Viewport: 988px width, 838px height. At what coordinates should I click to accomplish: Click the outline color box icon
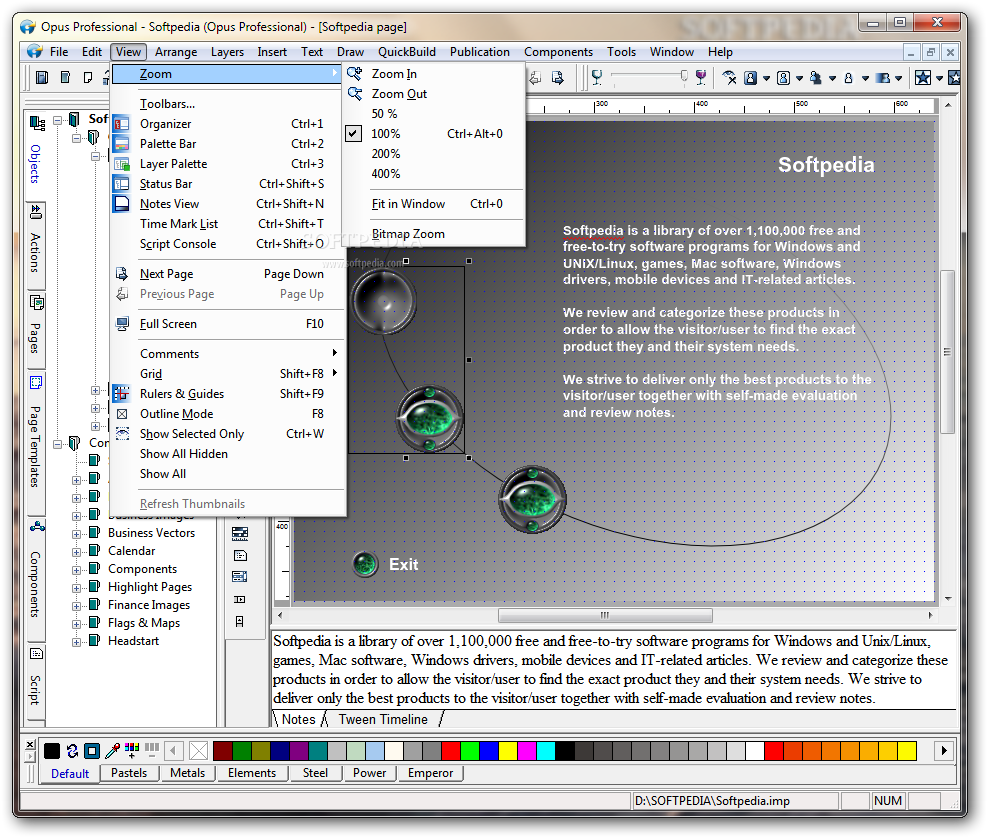pos(92,750)
